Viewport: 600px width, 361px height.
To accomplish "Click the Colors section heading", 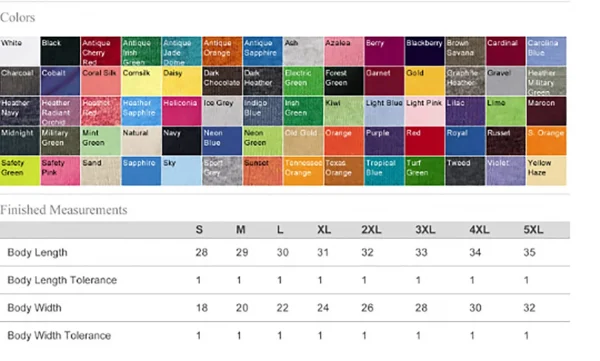I will 18,18.
